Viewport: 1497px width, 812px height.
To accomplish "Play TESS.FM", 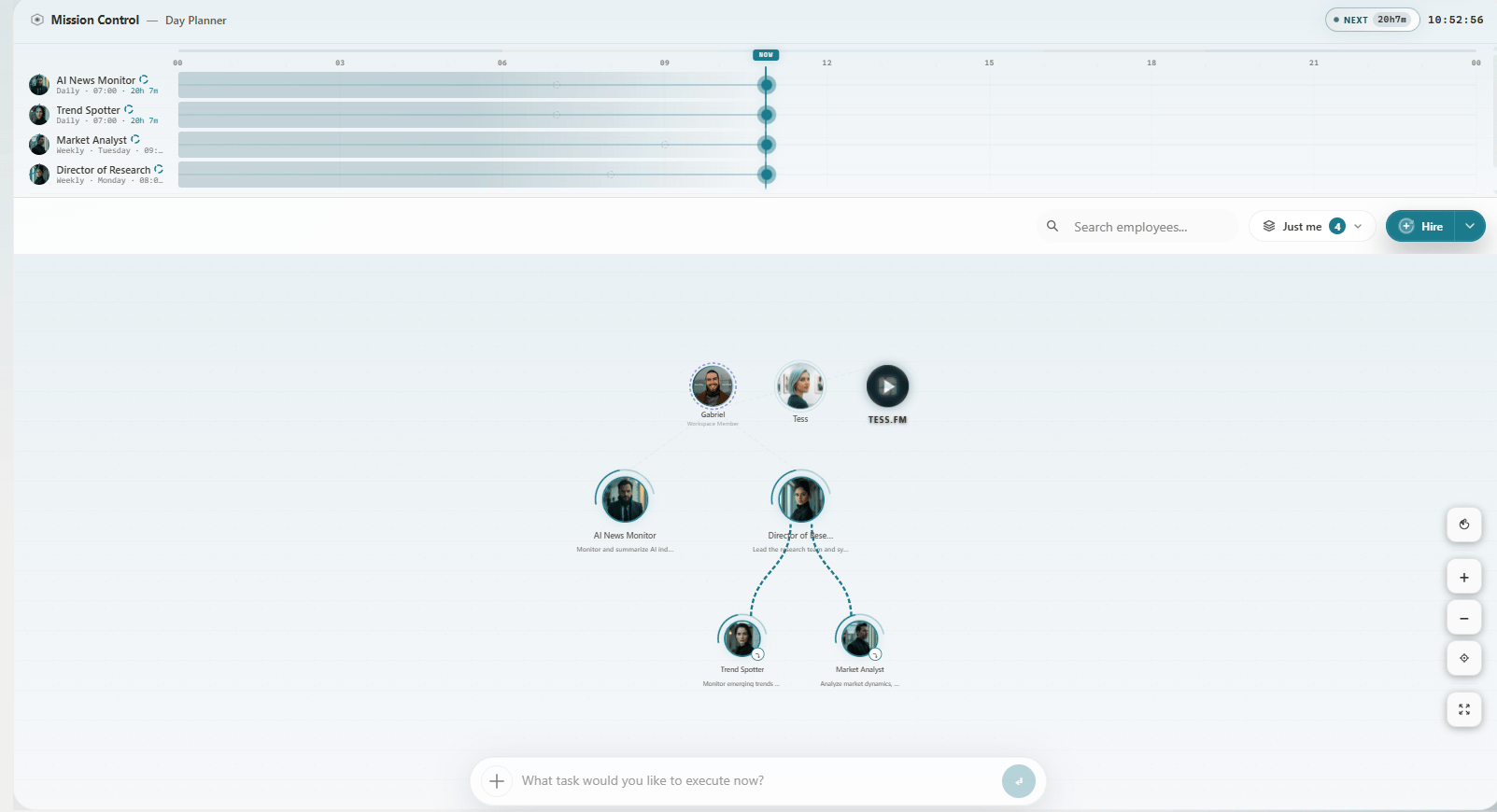I will pos(887,385).
